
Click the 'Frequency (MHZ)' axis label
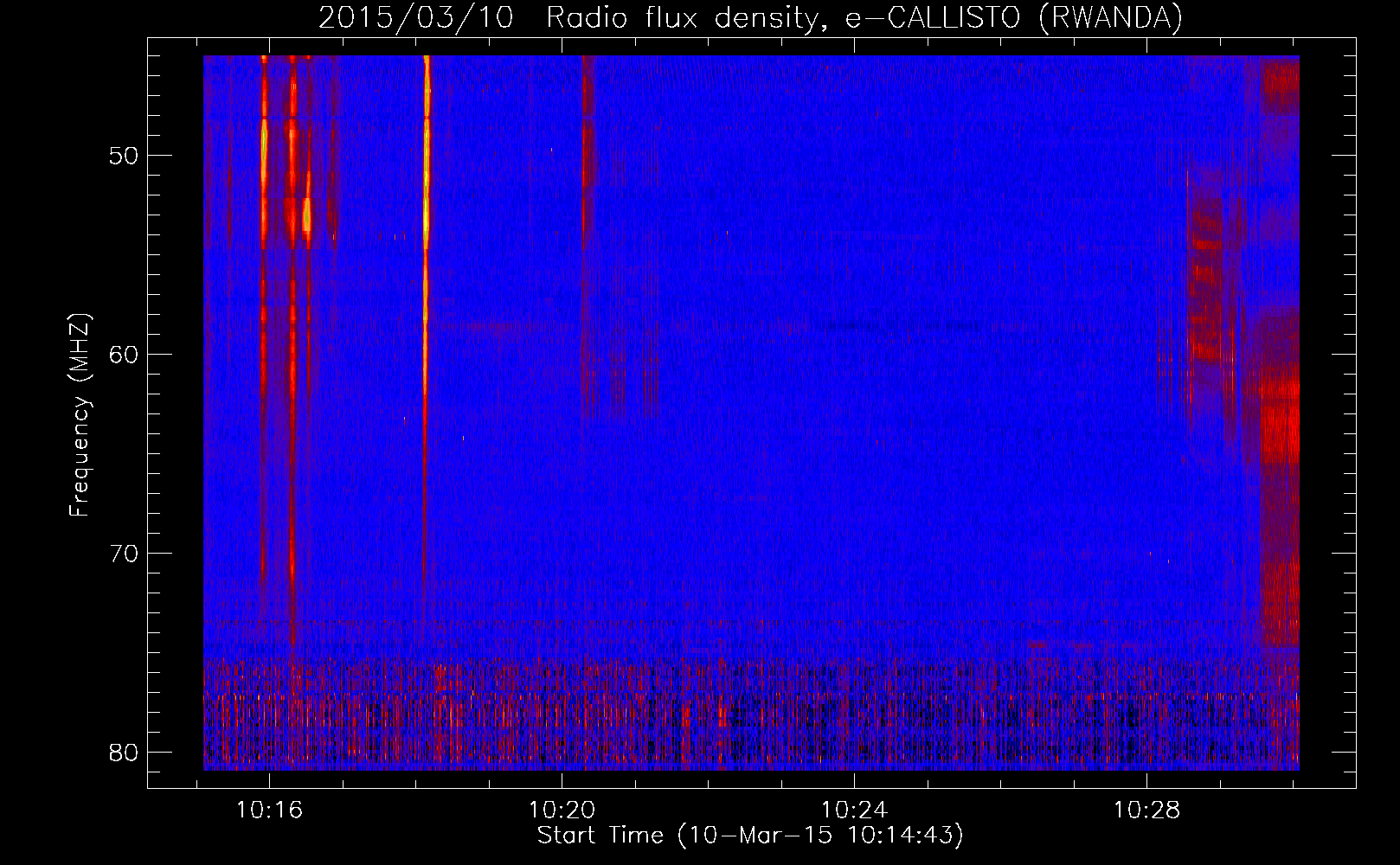(80, 415)
